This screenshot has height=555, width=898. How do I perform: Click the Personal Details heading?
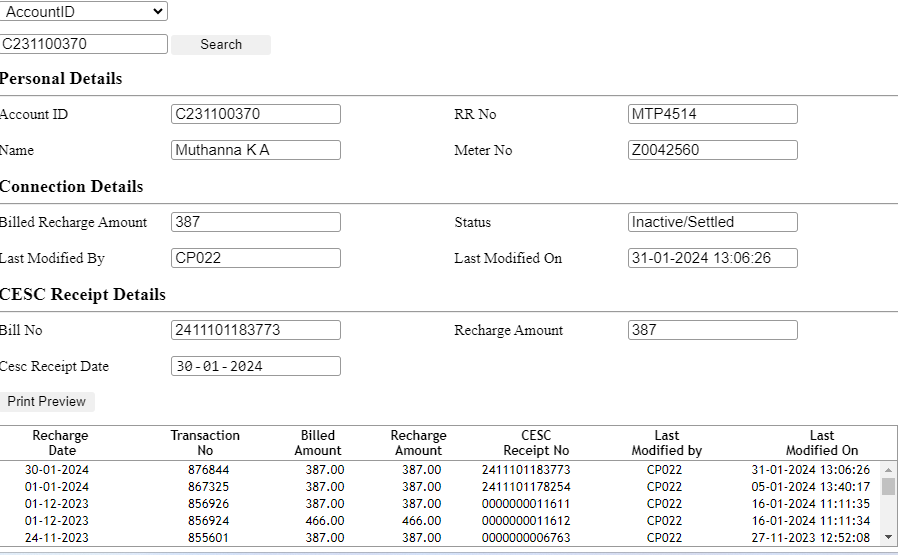pos(61,78)
